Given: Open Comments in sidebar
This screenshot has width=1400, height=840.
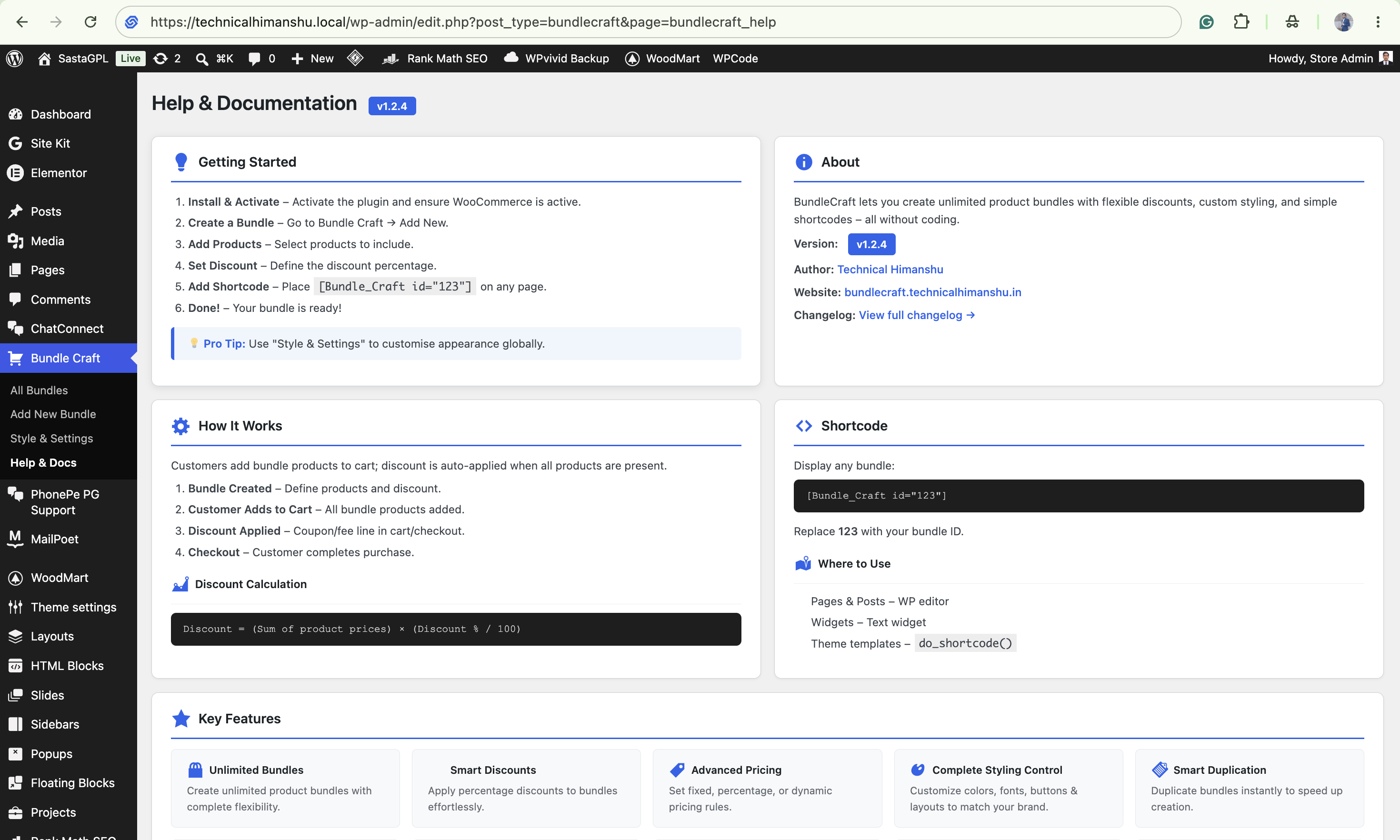Looking at the screenshot, I should pos(69,300).
